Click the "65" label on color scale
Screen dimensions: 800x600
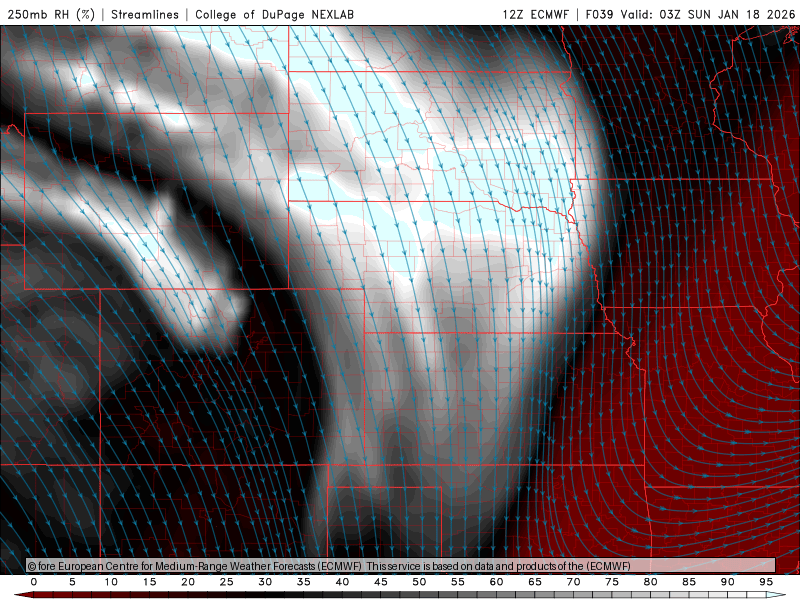coord(535,582)
